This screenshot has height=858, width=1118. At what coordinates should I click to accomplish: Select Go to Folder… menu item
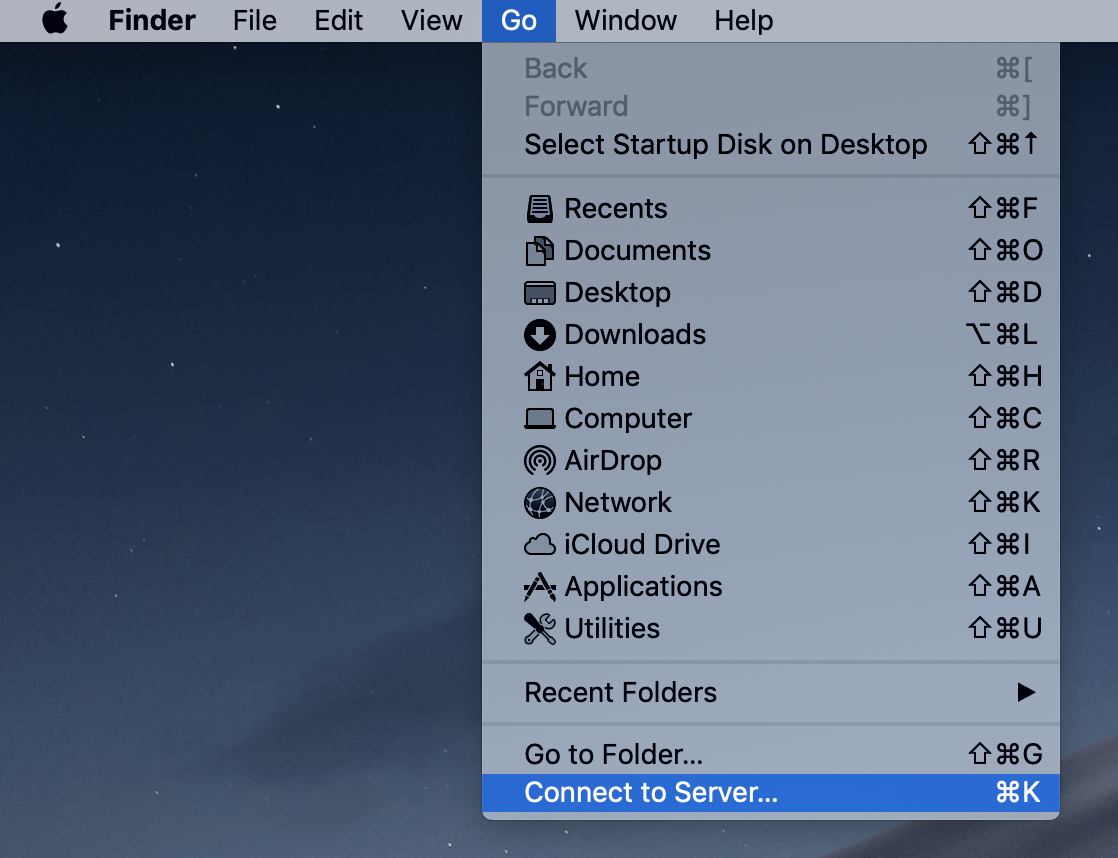[x=771, y=754]
